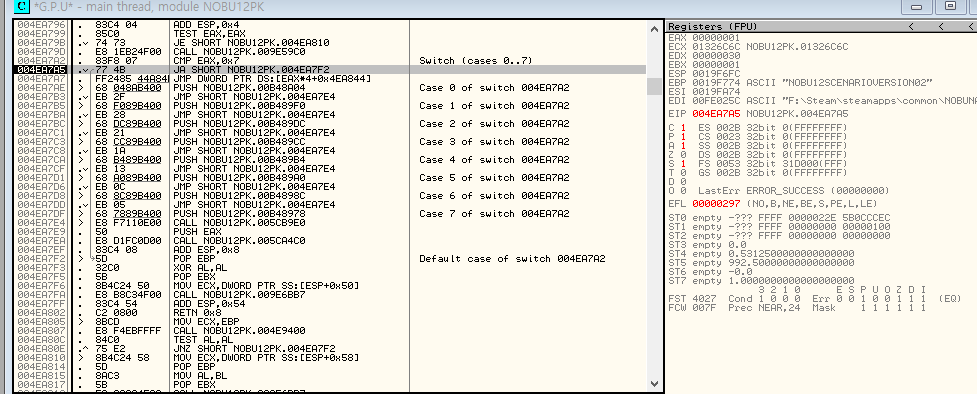Click 'Case 7 of switch 004EA7A2' comment
The height and width of the screenshot is (394, 977).
coord(494,214)
